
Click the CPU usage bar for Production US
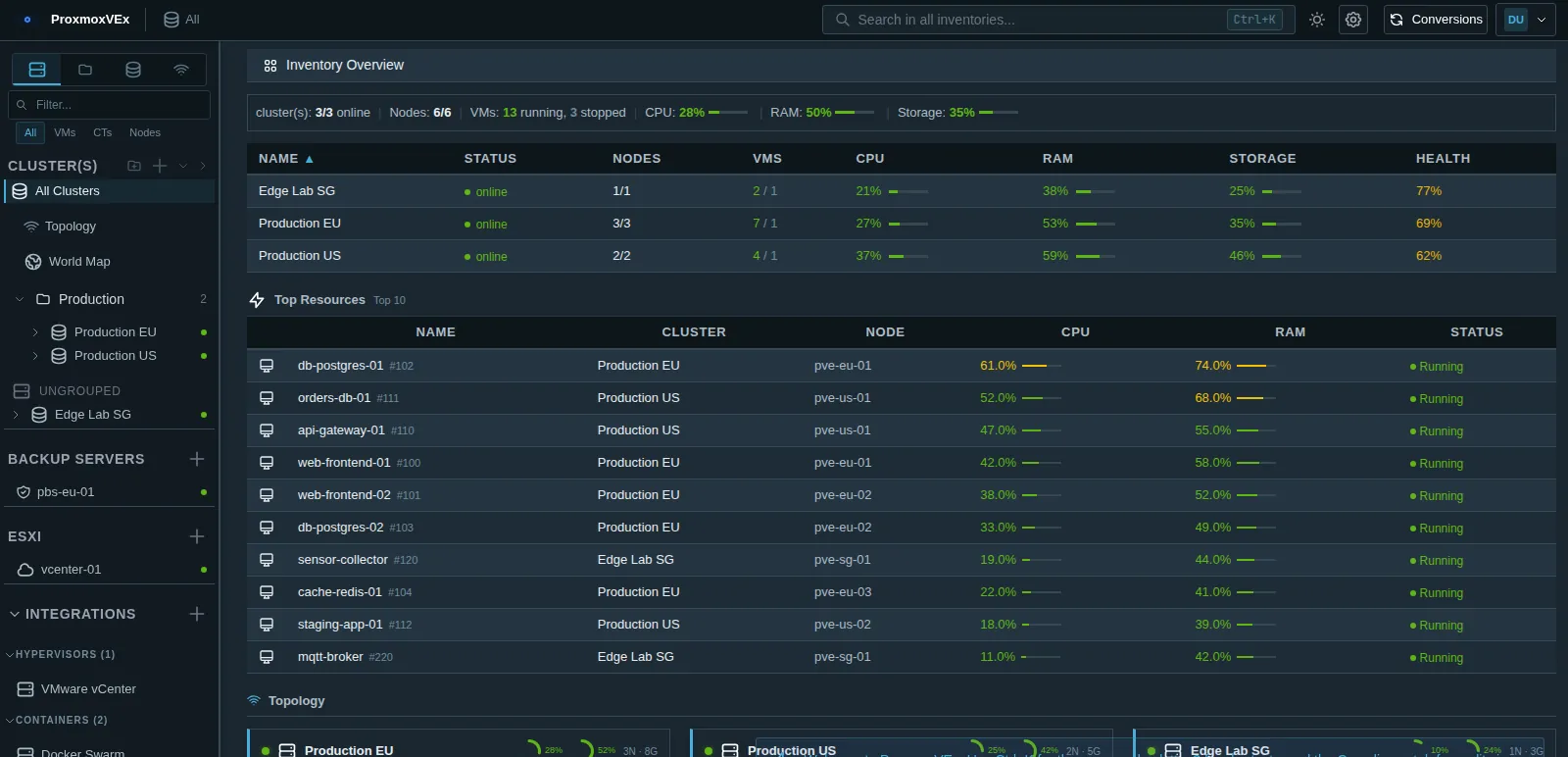(908, 256)
